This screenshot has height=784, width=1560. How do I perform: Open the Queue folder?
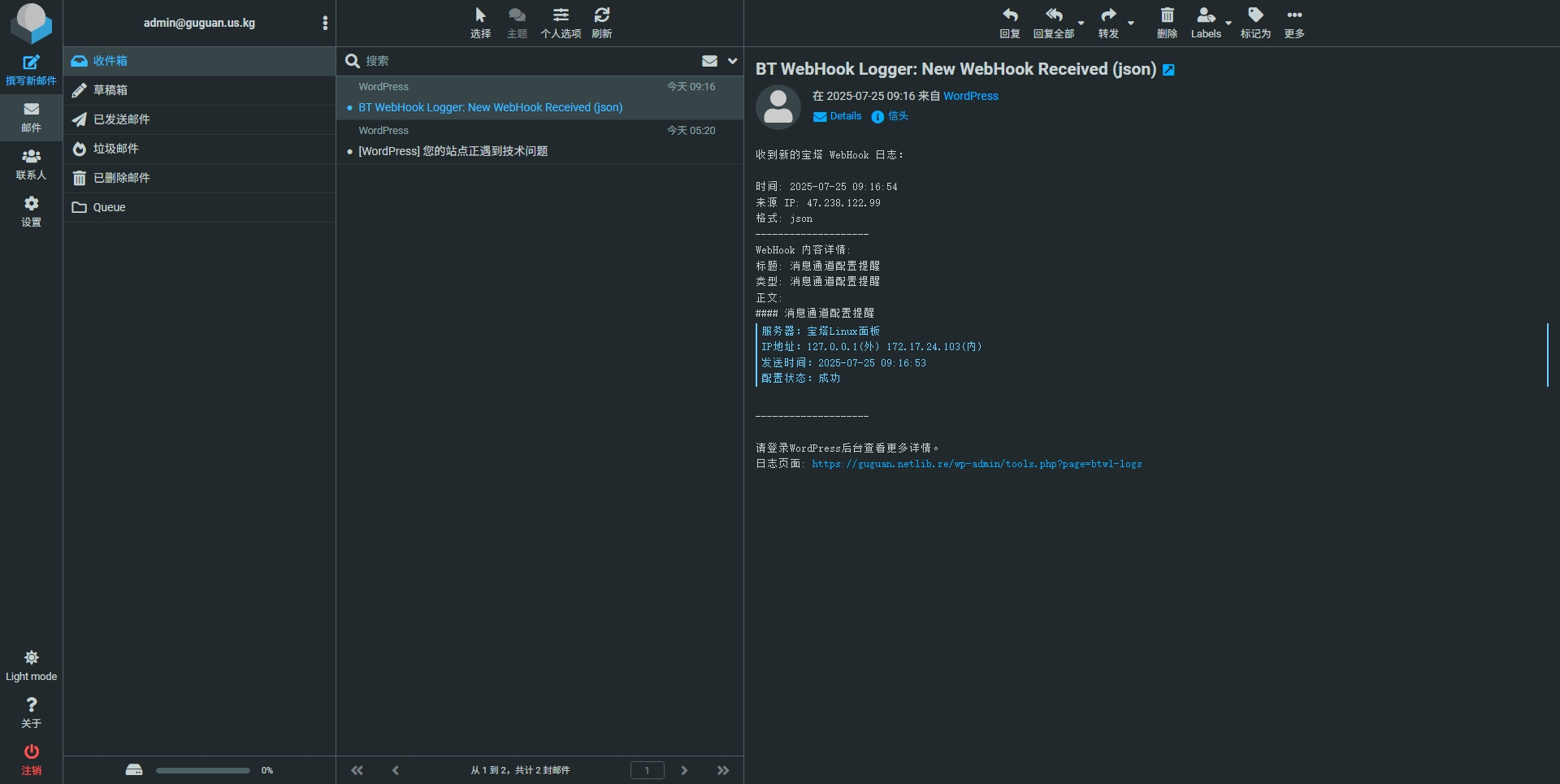click(199, 207)
